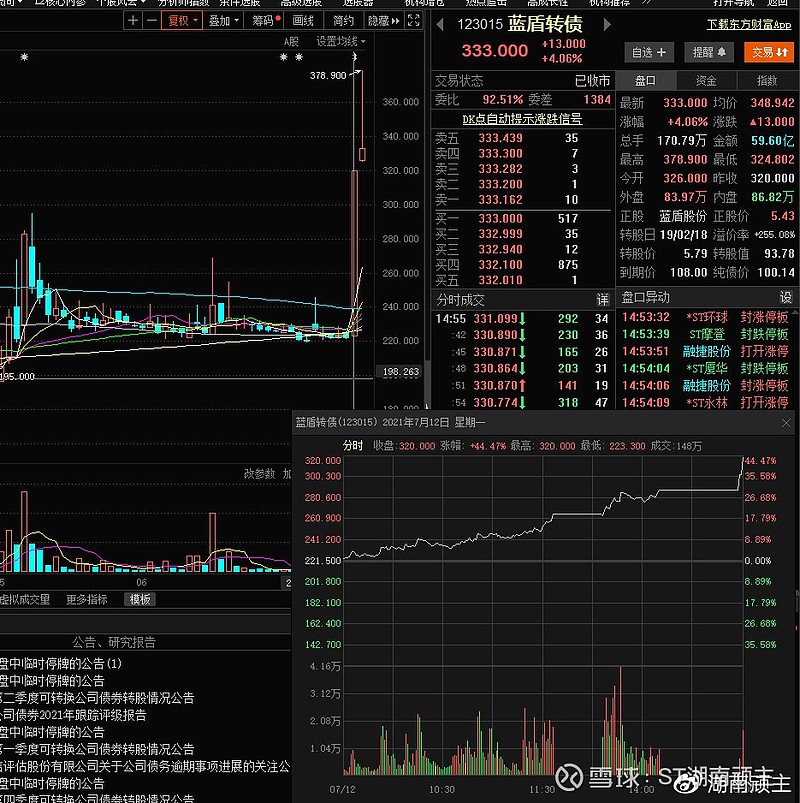This screenshot has height=803, width=800.
Task: Click 隐藏 to hide side panel
Action: click(x=383, y=20)
